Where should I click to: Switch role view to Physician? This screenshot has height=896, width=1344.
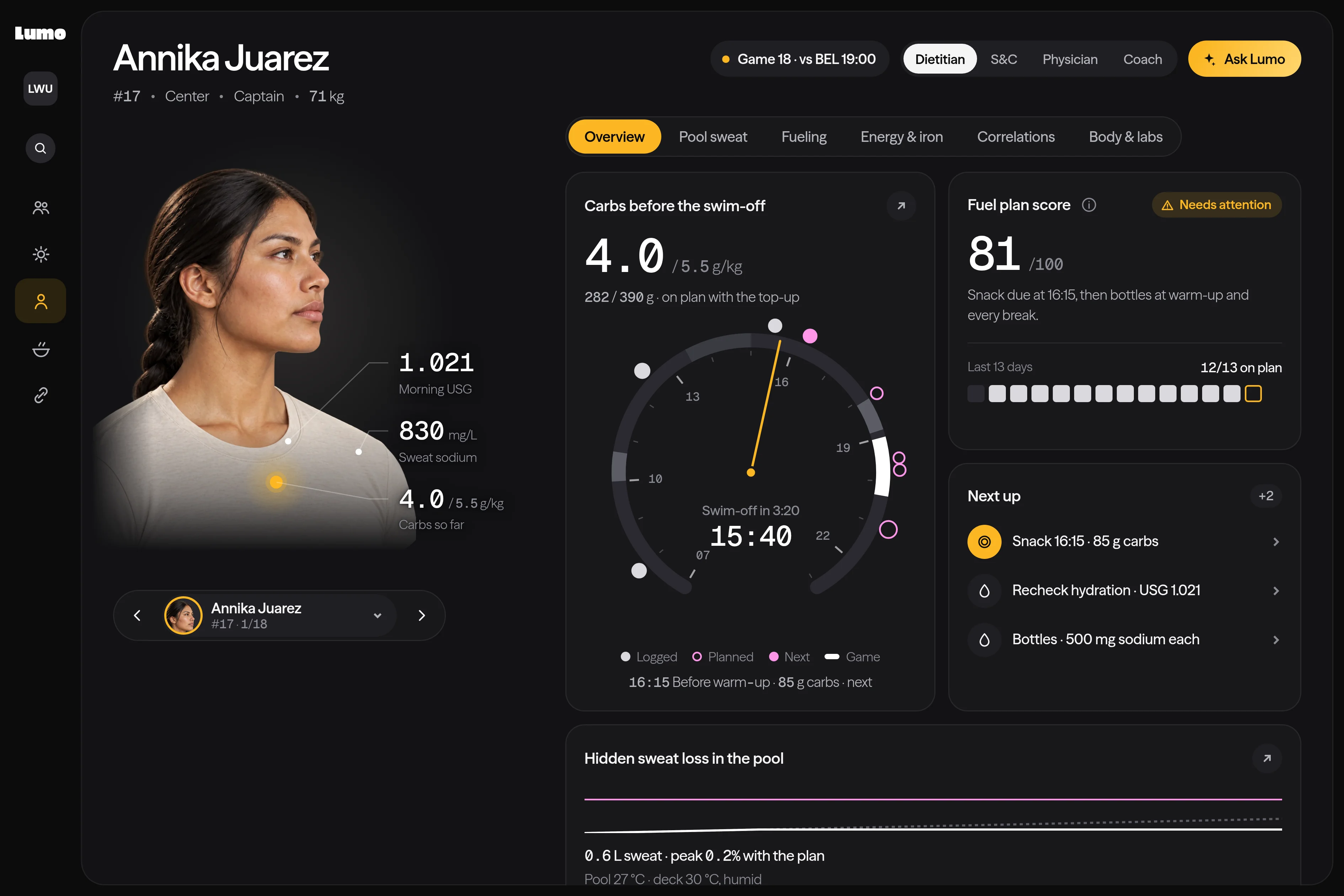(1070, 59)
